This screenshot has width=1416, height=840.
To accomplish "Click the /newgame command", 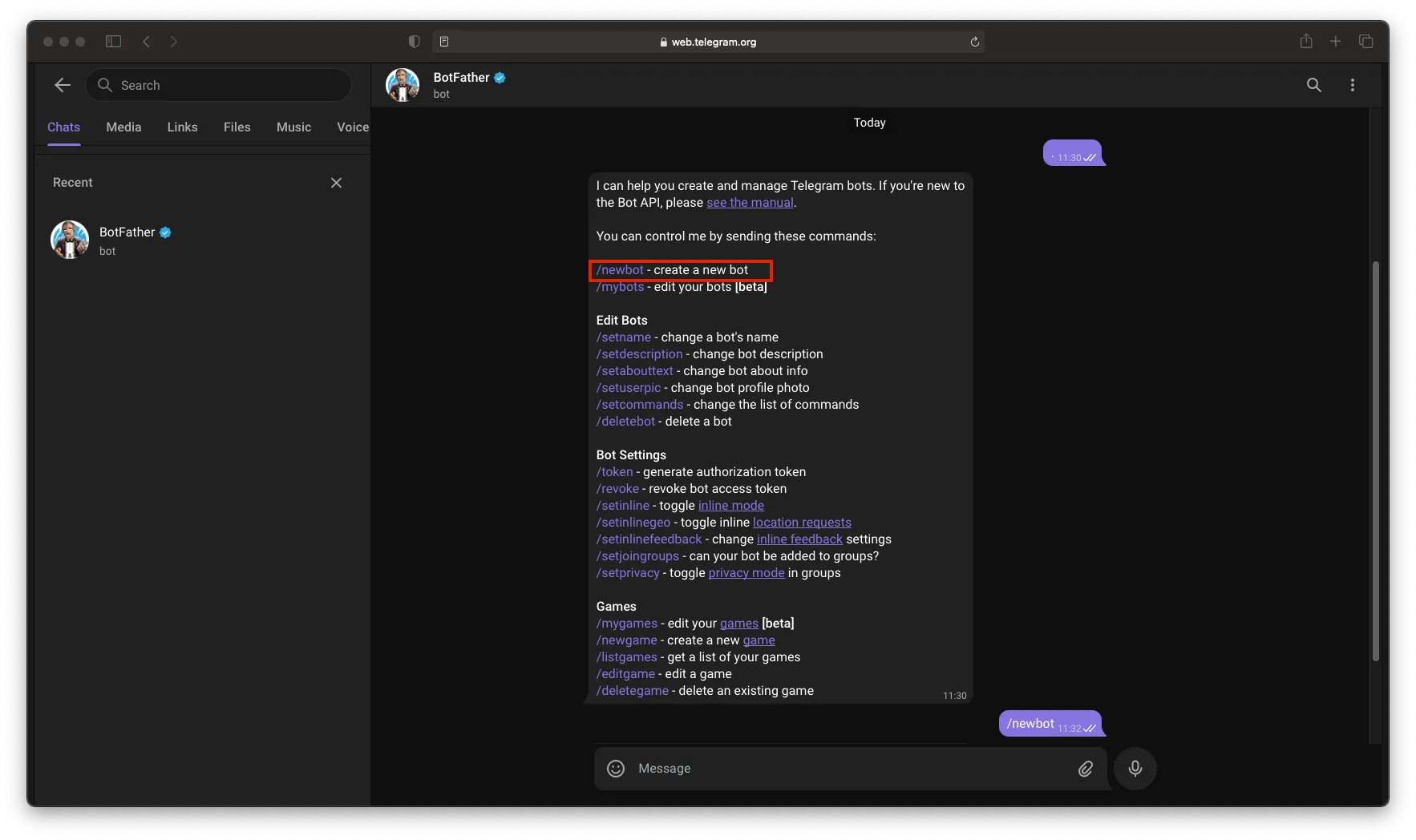I will click(x=626, y=640).
